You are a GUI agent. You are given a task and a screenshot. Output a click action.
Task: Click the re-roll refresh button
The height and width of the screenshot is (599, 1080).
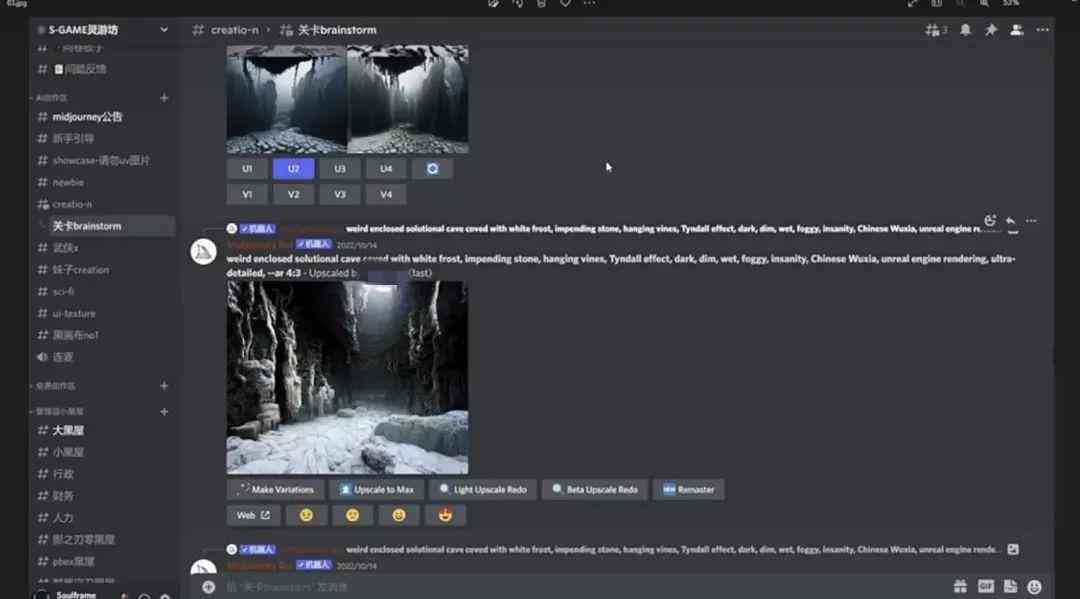432,169
